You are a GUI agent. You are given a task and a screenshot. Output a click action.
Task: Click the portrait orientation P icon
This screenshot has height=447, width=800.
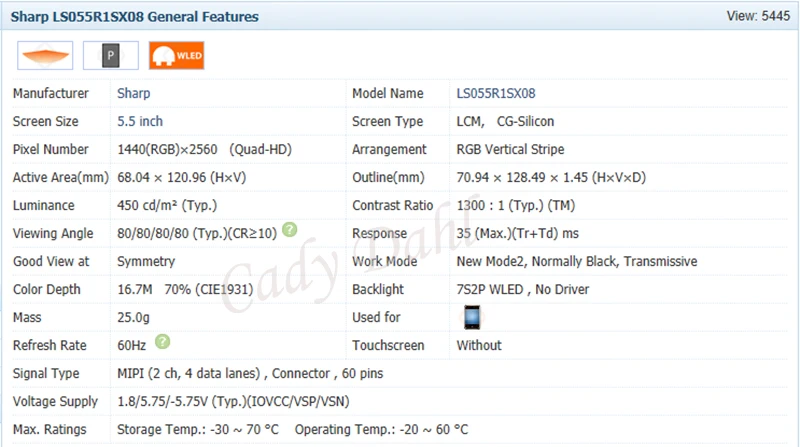click(x=111, y=55)
